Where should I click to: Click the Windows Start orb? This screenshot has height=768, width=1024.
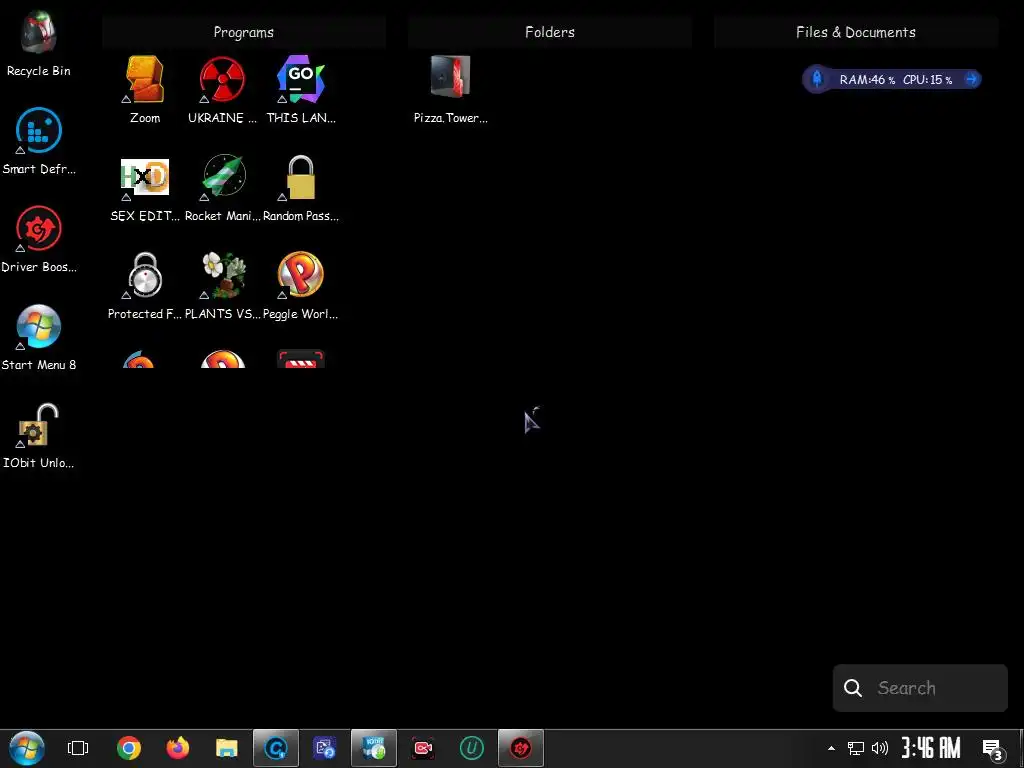coord(27,748)
